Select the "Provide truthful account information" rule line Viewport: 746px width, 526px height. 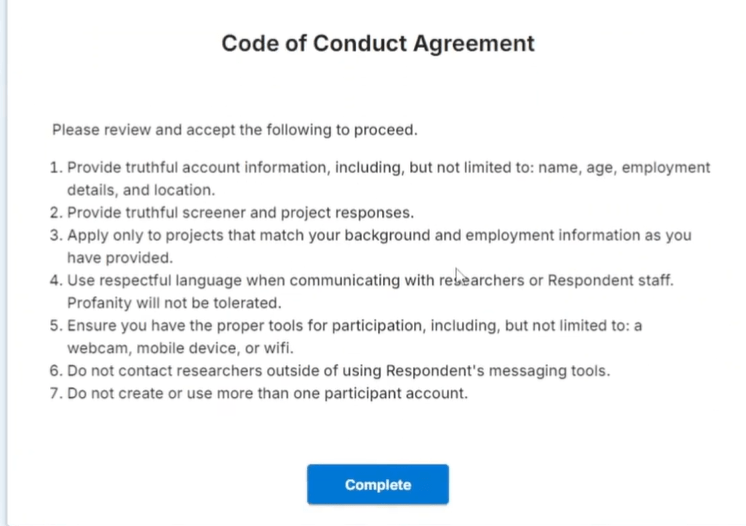pyautogui.click(x=388, y=167)
